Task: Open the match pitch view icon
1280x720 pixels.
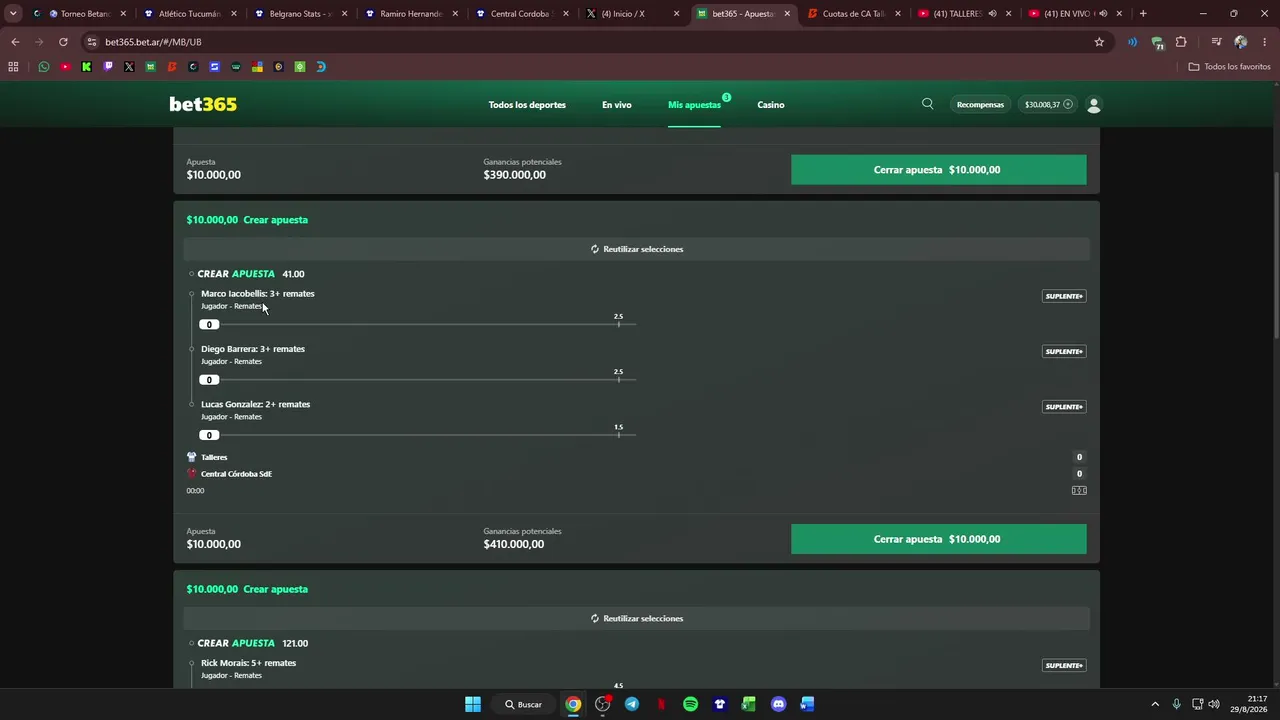Action: (1079, 490)
